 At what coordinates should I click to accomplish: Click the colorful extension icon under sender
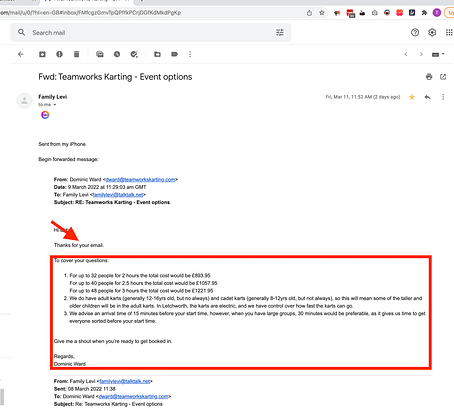[45, 115]
